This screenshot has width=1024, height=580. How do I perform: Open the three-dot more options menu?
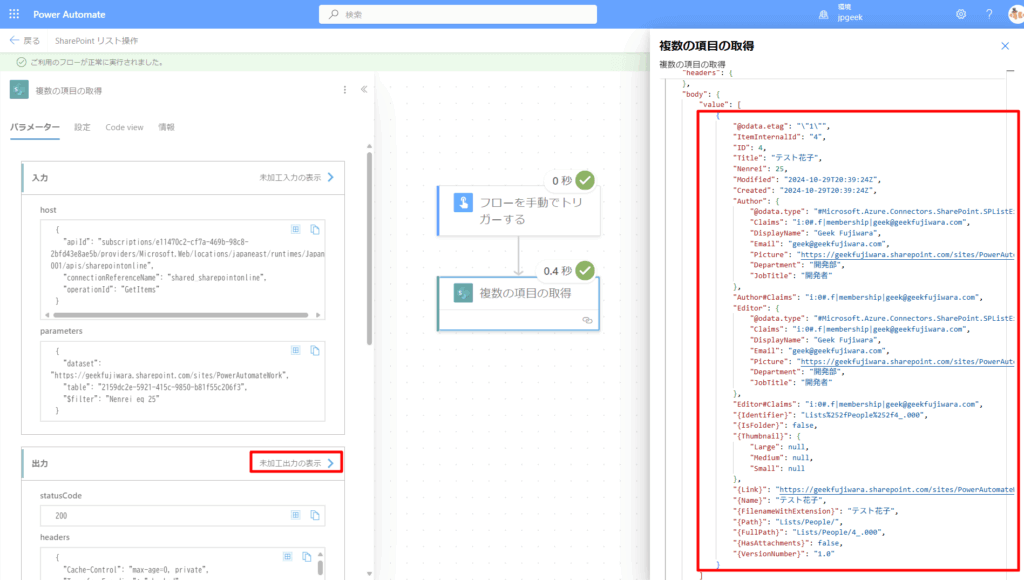point(345,89)
